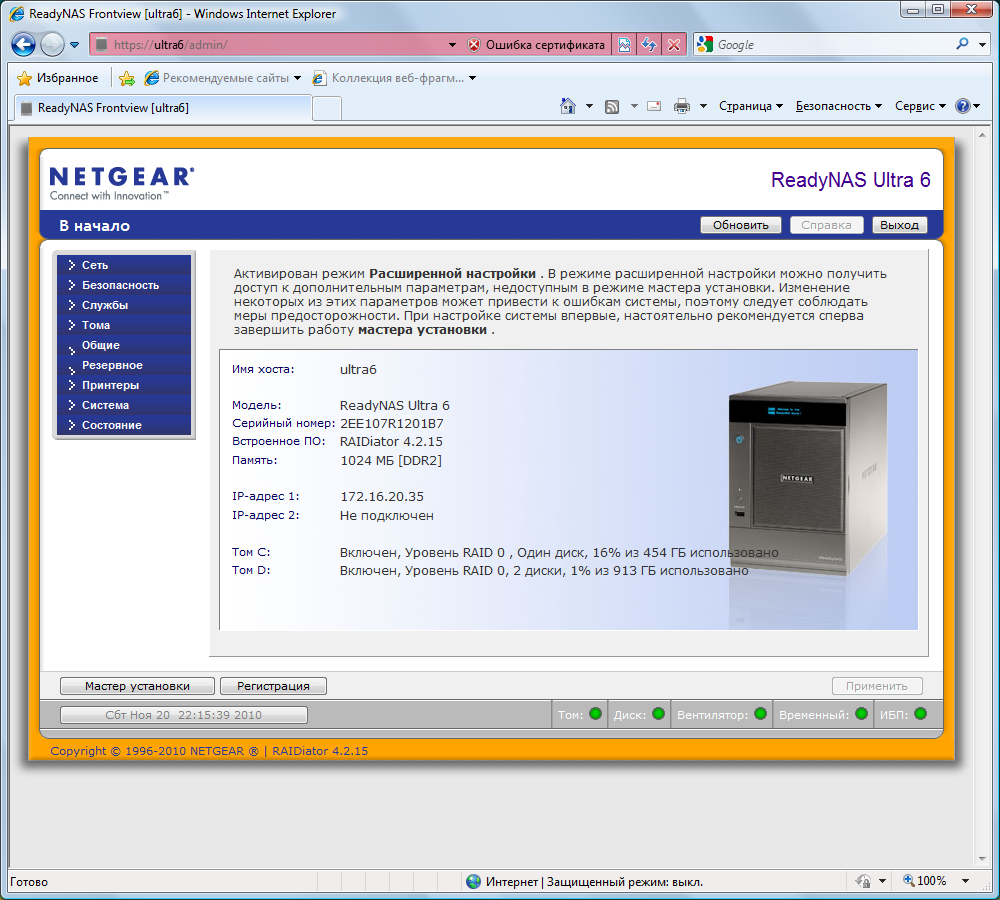The image size is (1000, 900).
Task: Click the Диск green status LED
Action: [658, 714]
